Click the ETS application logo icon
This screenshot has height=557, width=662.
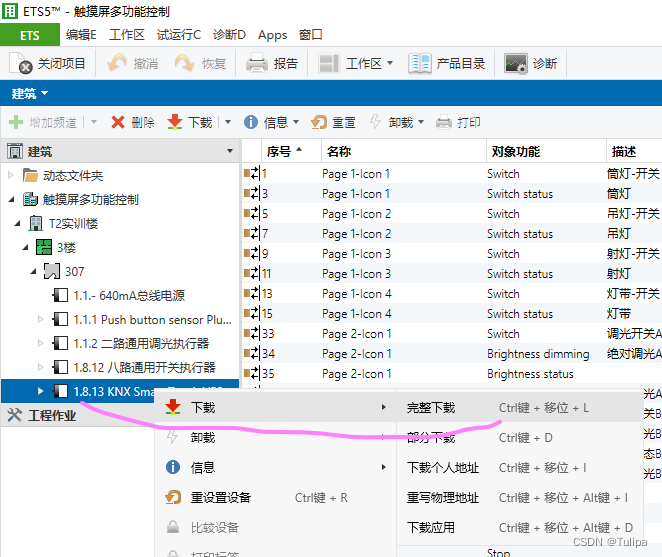tap(10, 11)
